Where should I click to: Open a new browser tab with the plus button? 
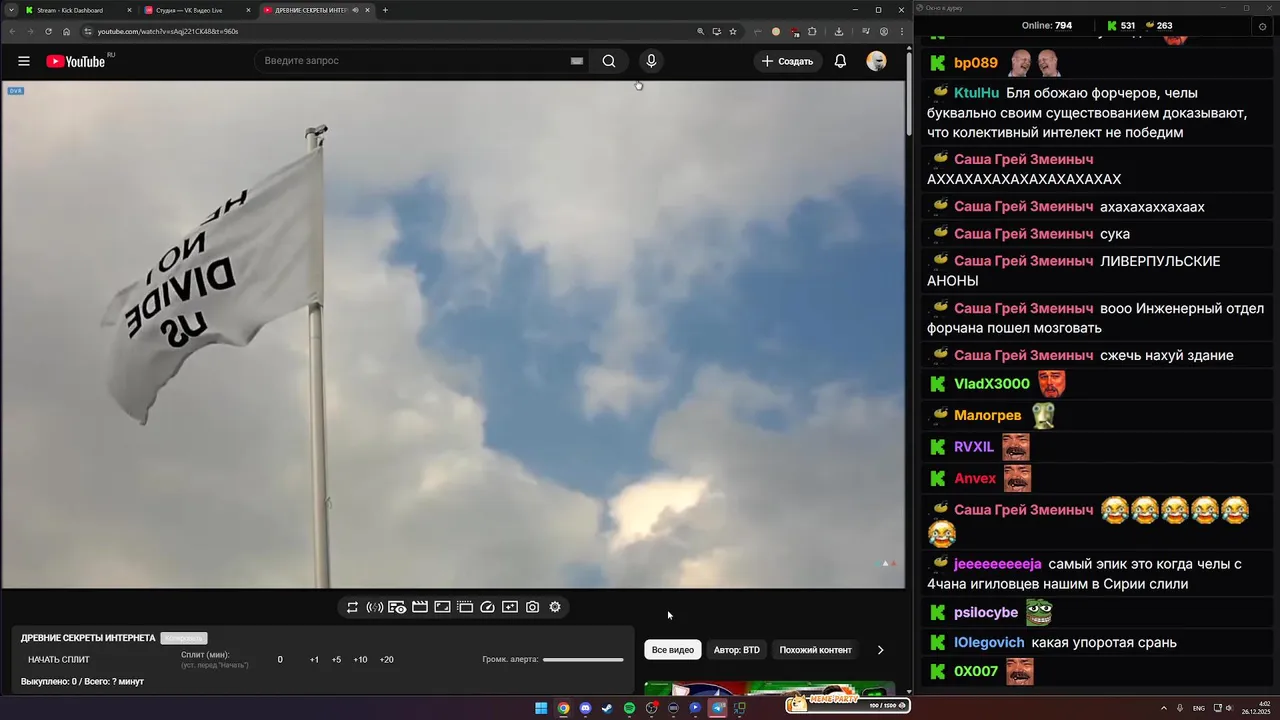[385, 10]
